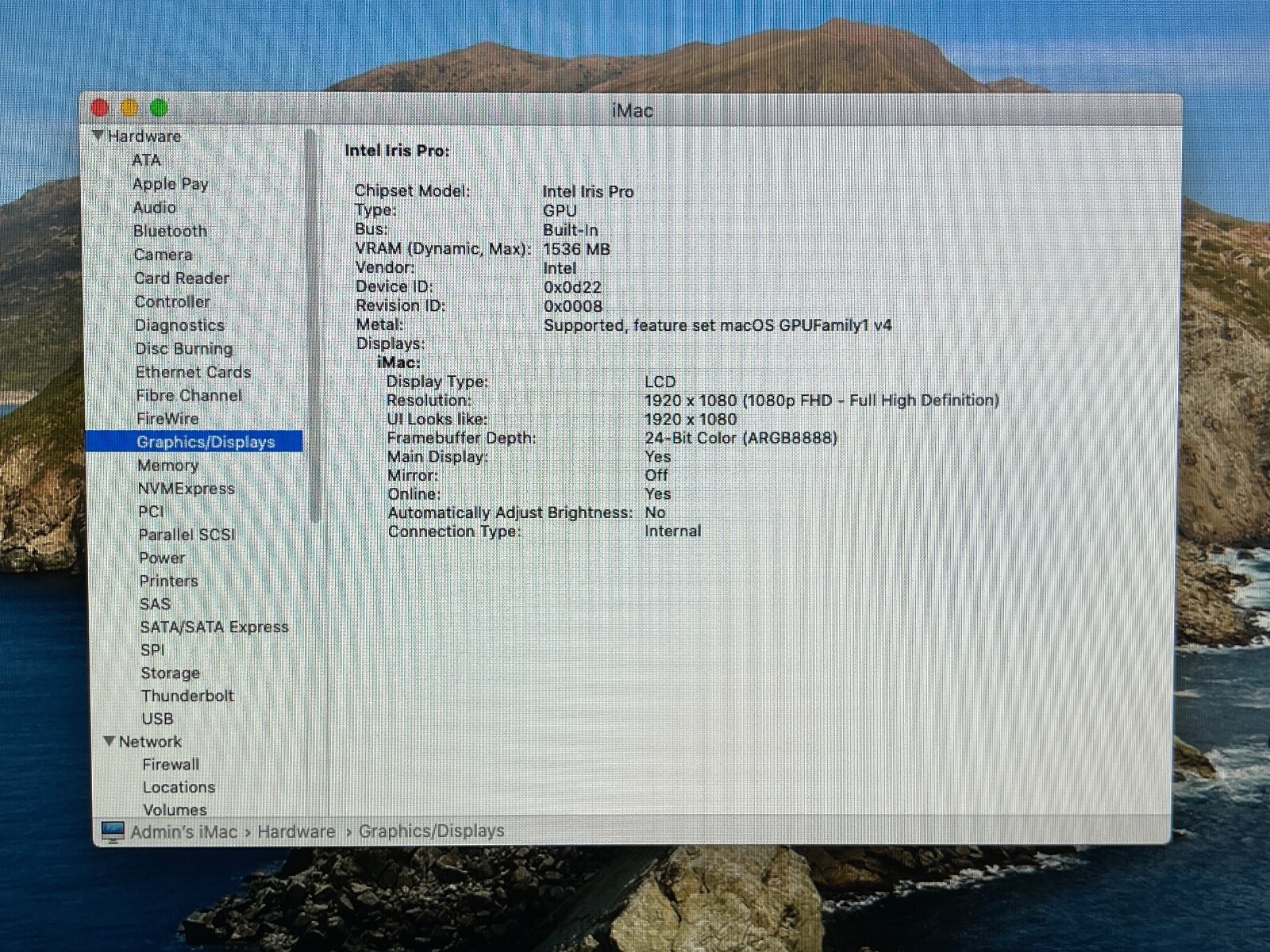Click the iMac window title
The height and width of the screenshot is (952, 1270).
coord(632,111)
